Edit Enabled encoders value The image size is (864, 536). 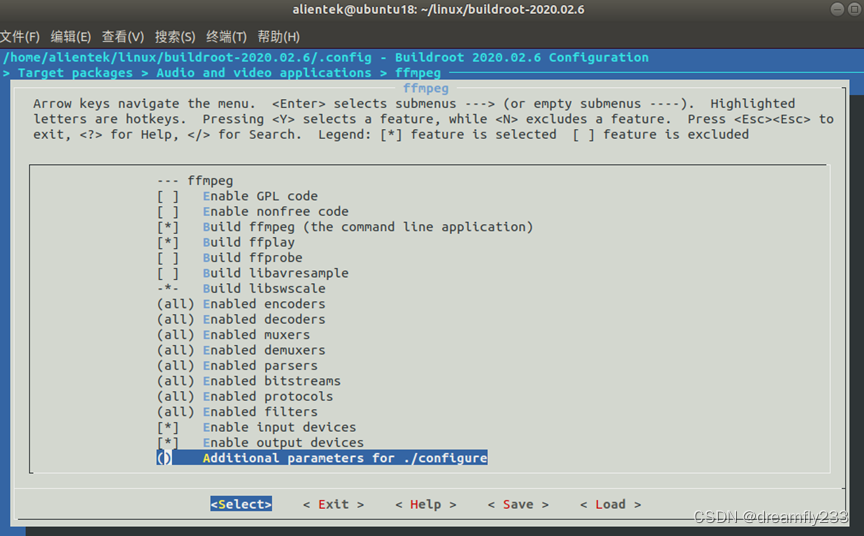point(241,304)
